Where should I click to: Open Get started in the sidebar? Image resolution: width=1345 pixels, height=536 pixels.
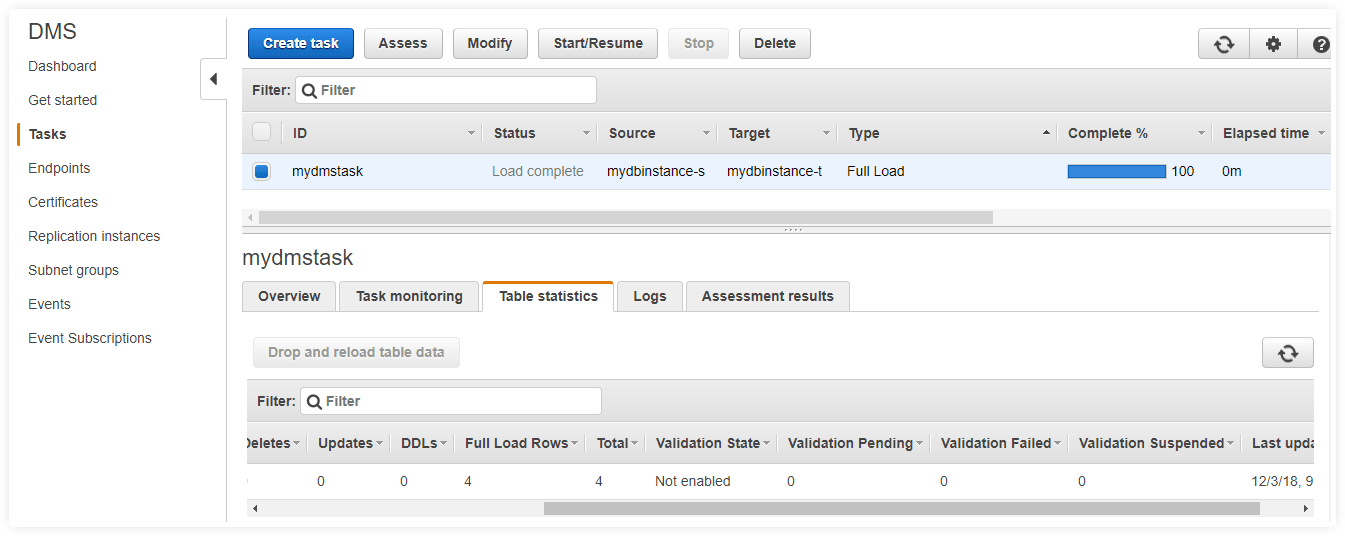(x=62, y=100)
